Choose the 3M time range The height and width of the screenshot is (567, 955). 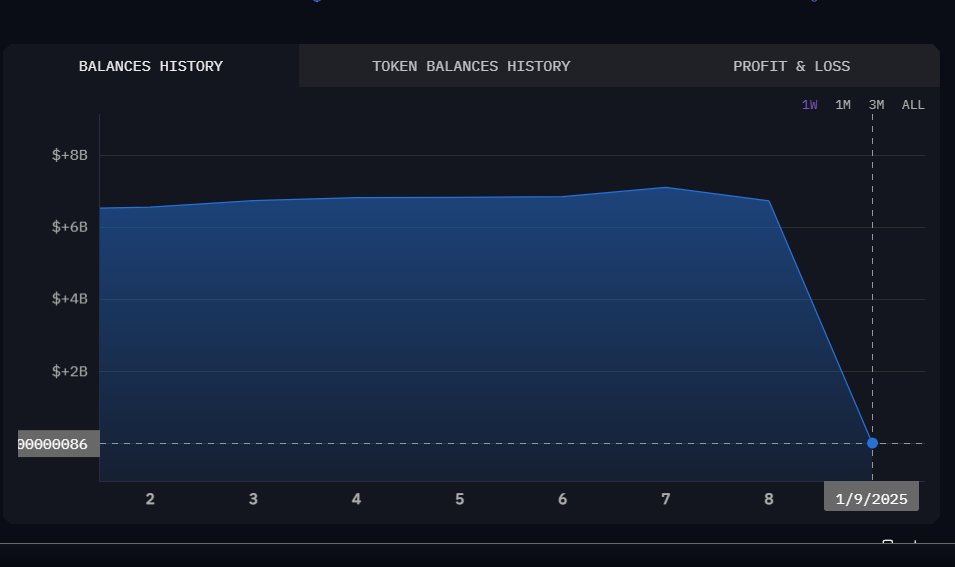click(x=876, y=105)
